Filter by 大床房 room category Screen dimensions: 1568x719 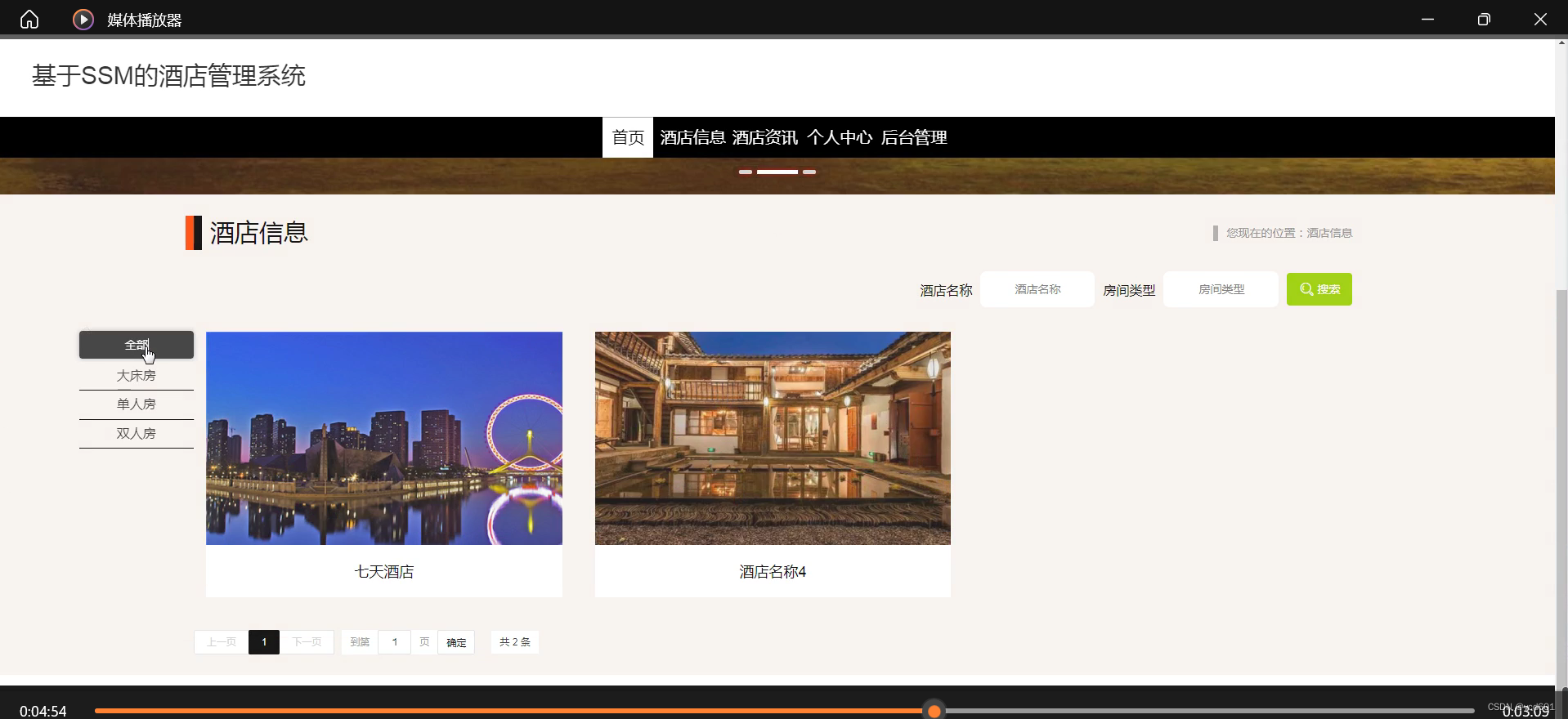[x=137, y=376]
